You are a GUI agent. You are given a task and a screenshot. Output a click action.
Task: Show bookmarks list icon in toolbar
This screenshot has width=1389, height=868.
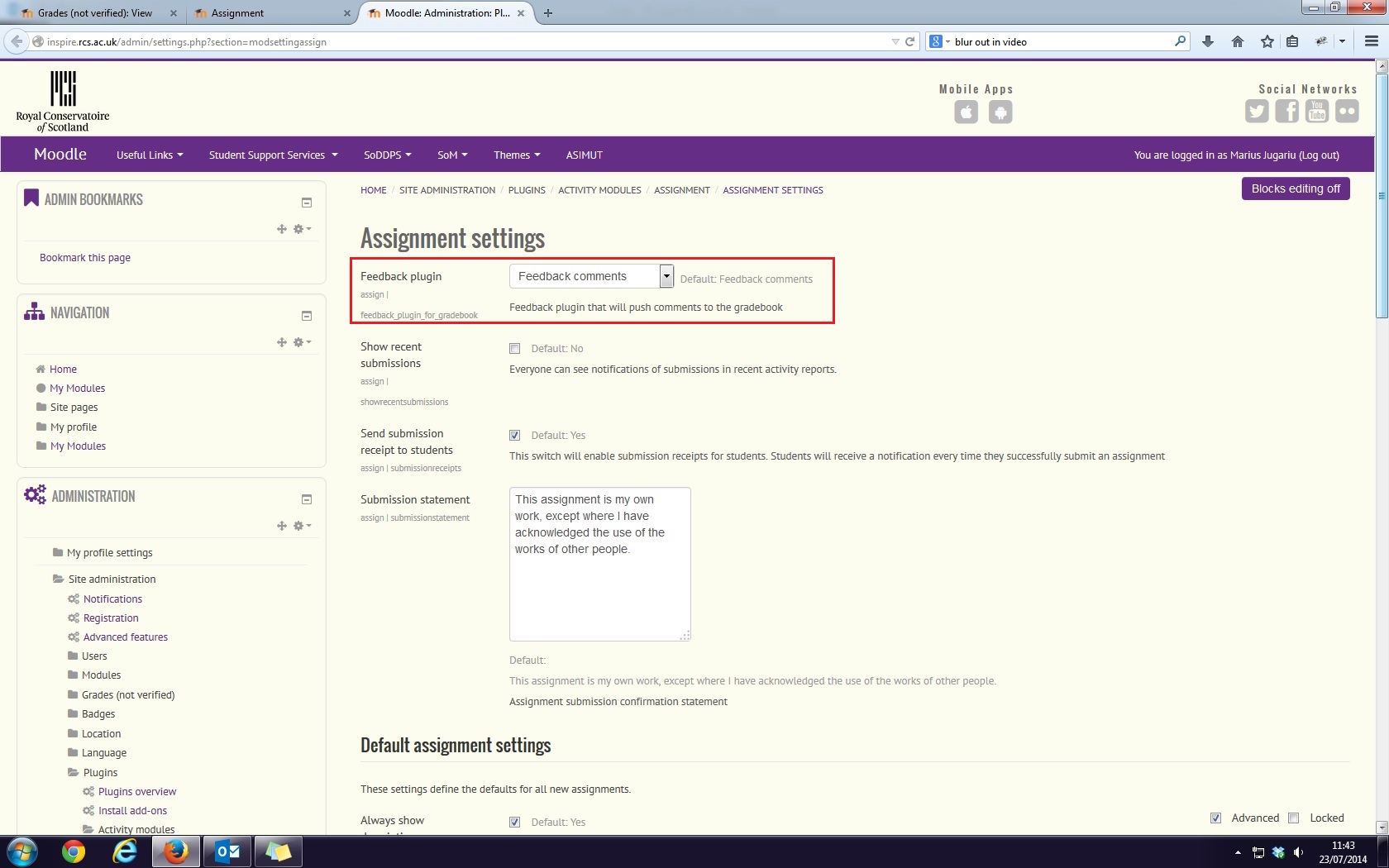tap(1292, 41)
